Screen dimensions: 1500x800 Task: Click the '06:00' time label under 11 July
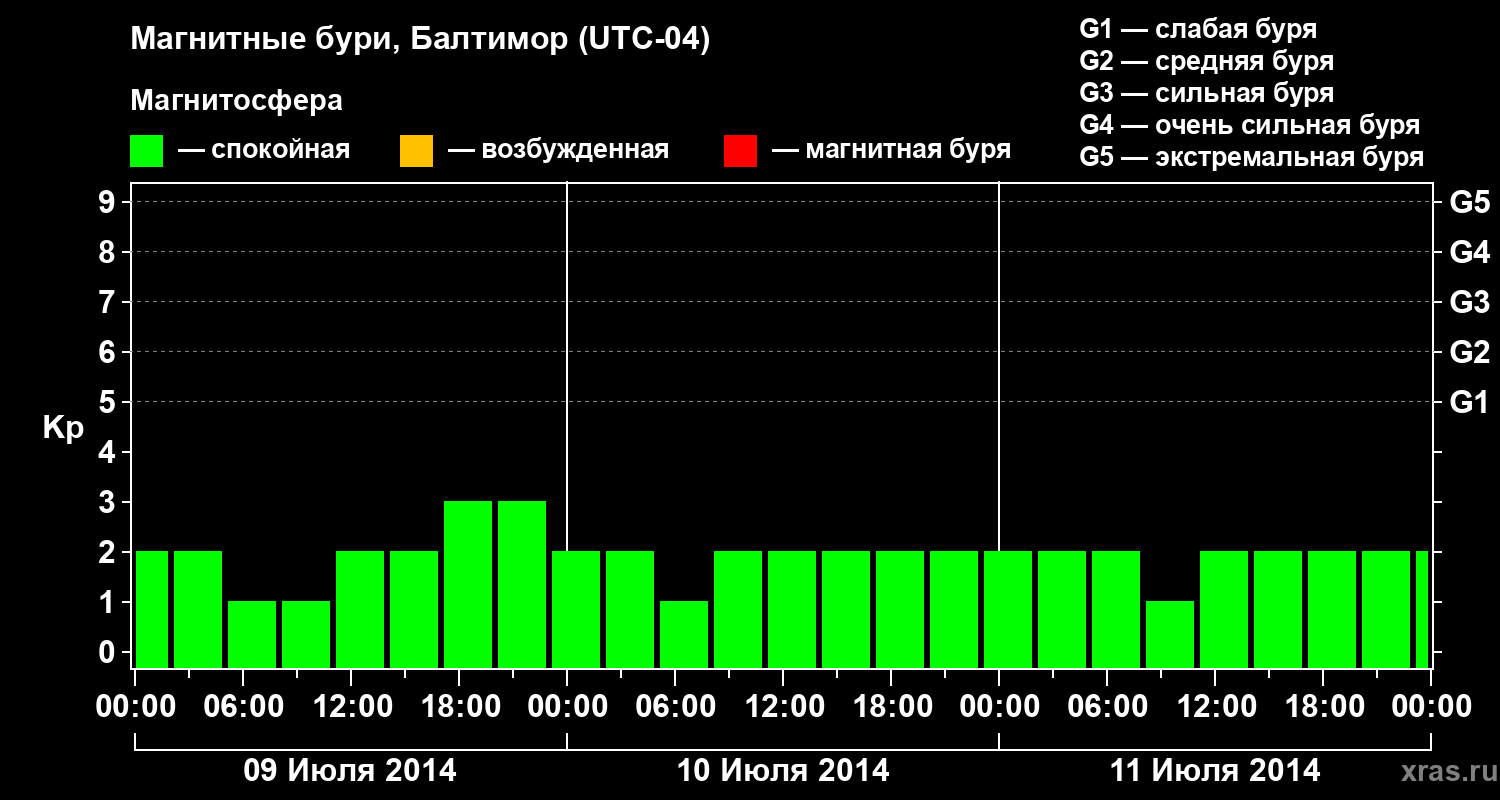tap(1107, 707)
